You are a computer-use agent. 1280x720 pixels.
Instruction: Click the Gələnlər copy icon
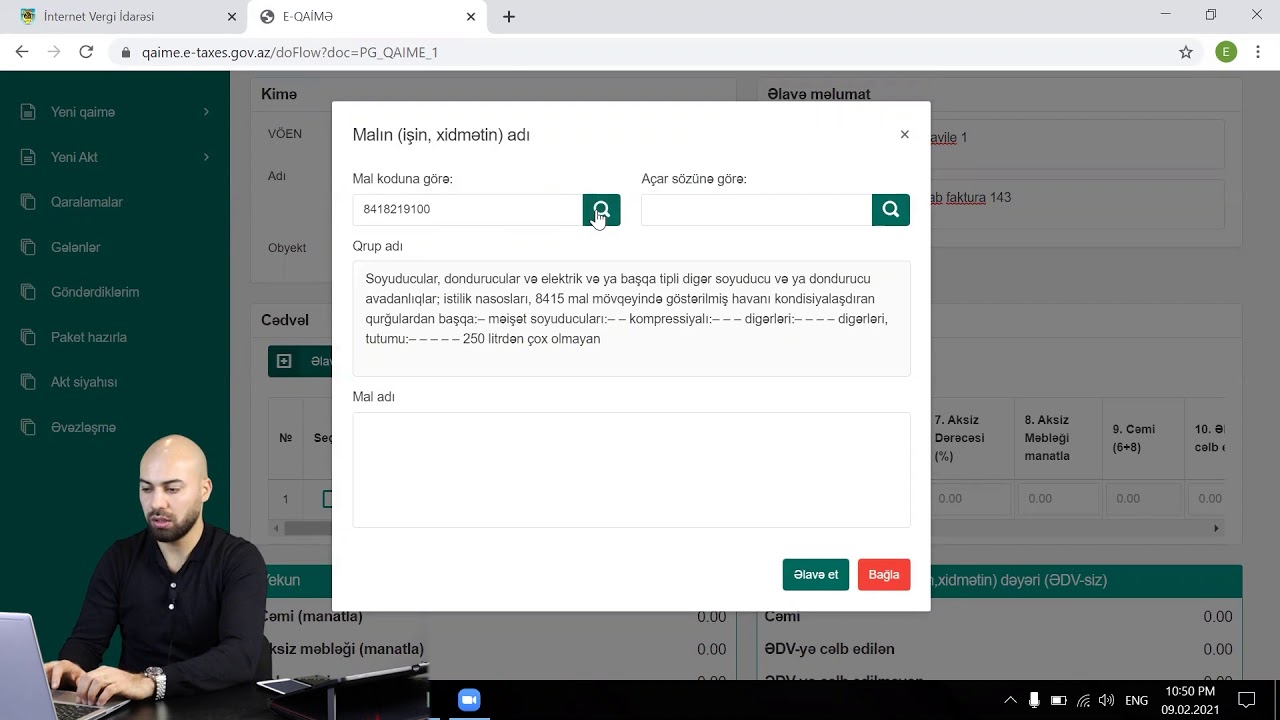coord(28,247)
